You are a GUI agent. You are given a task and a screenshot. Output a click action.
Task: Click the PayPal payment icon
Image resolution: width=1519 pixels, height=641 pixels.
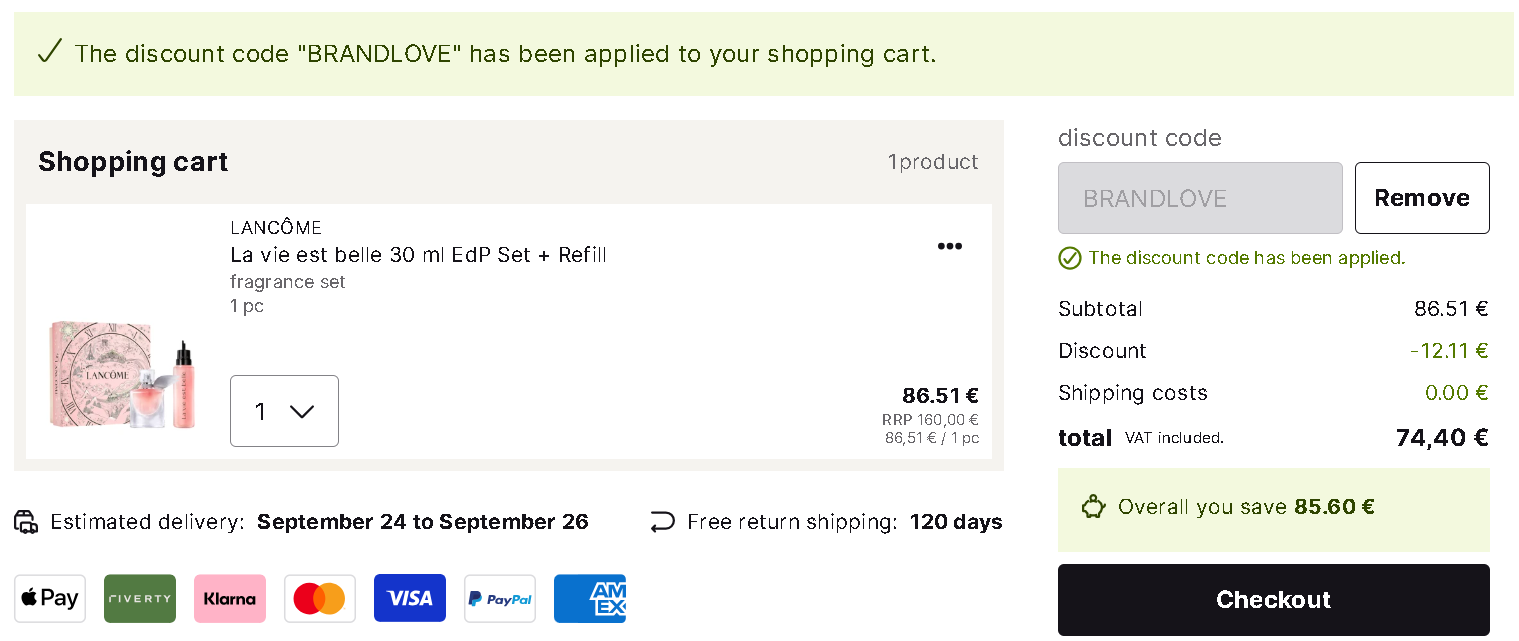[x=500, y=598]
